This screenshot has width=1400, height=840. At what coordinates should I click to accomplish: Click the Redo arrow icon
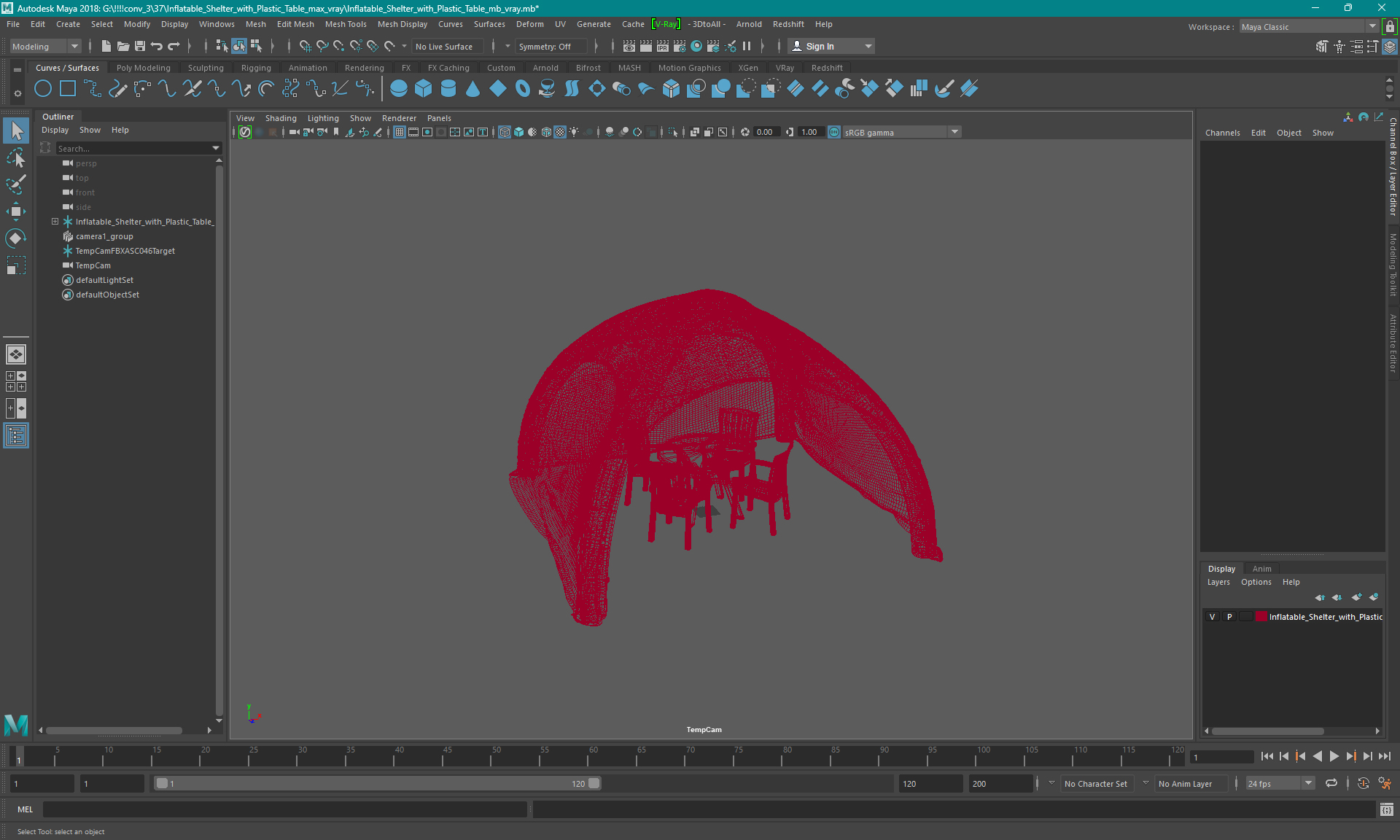pyautogui.click(x=174, y=46)
